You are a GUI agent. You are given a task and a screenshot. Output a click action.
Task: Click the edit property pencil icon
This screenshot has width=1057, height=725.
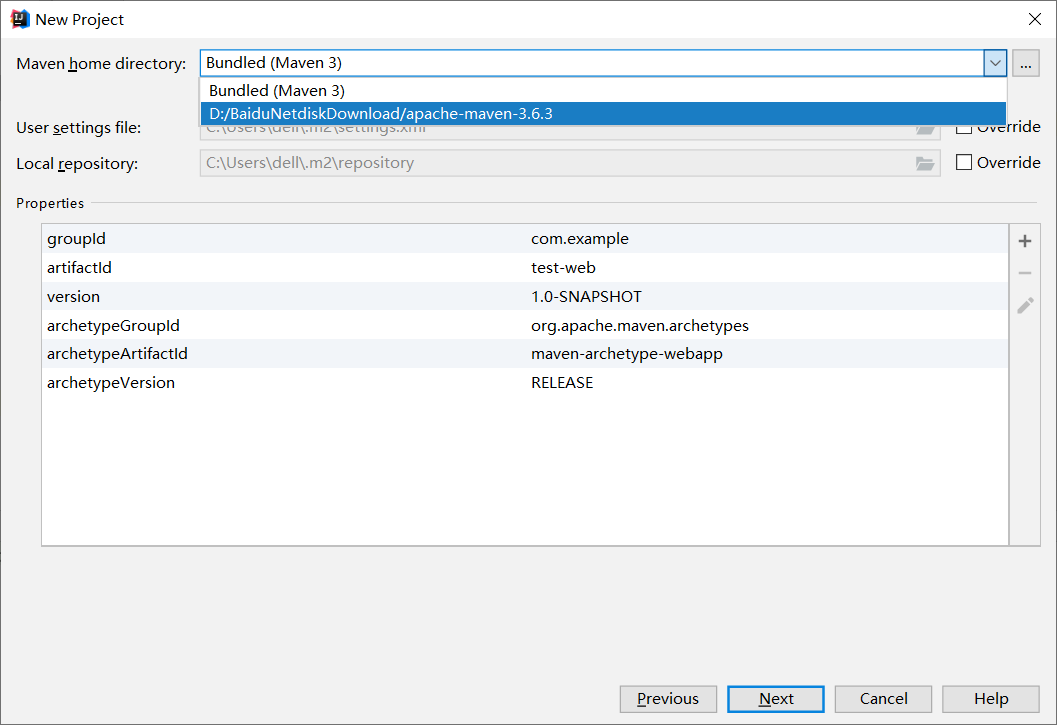[x=1025, y=306]
